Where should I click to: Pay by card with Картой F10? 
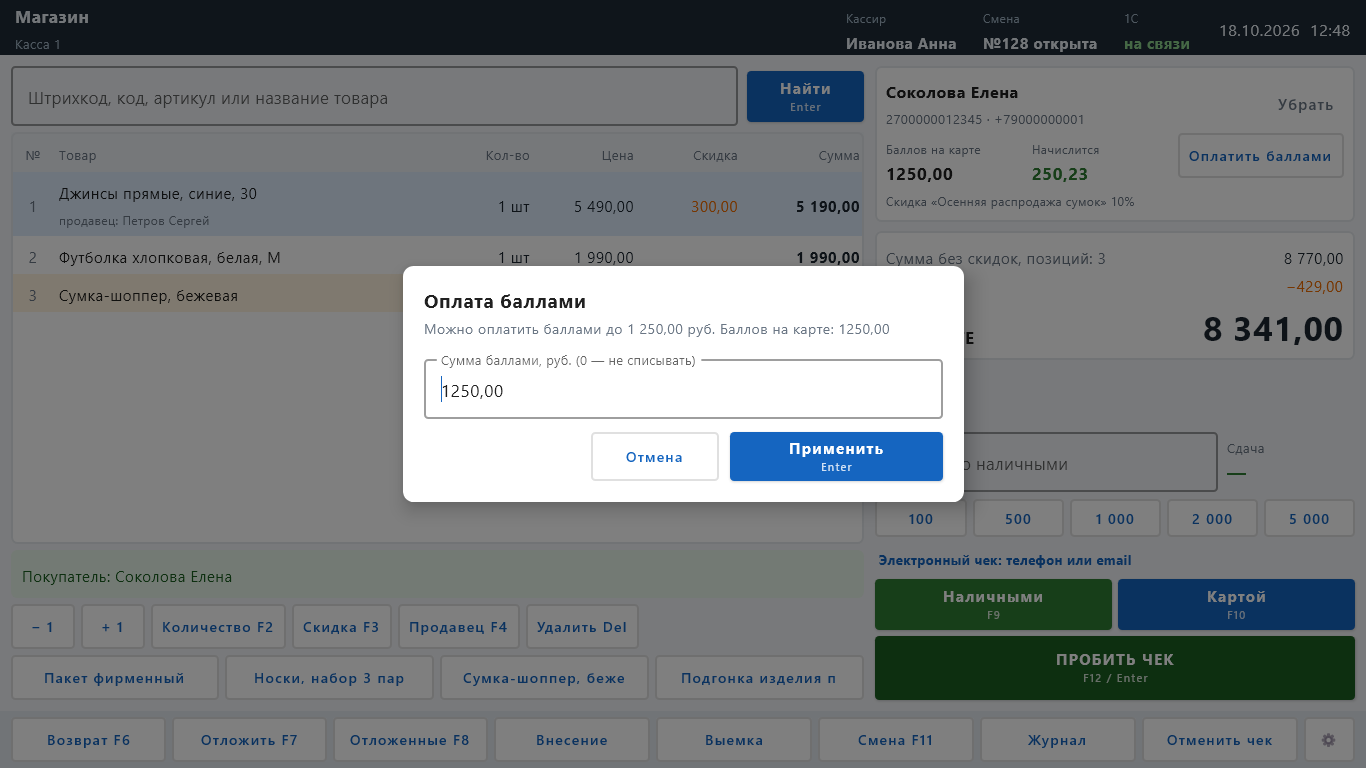coord(1236,604)
